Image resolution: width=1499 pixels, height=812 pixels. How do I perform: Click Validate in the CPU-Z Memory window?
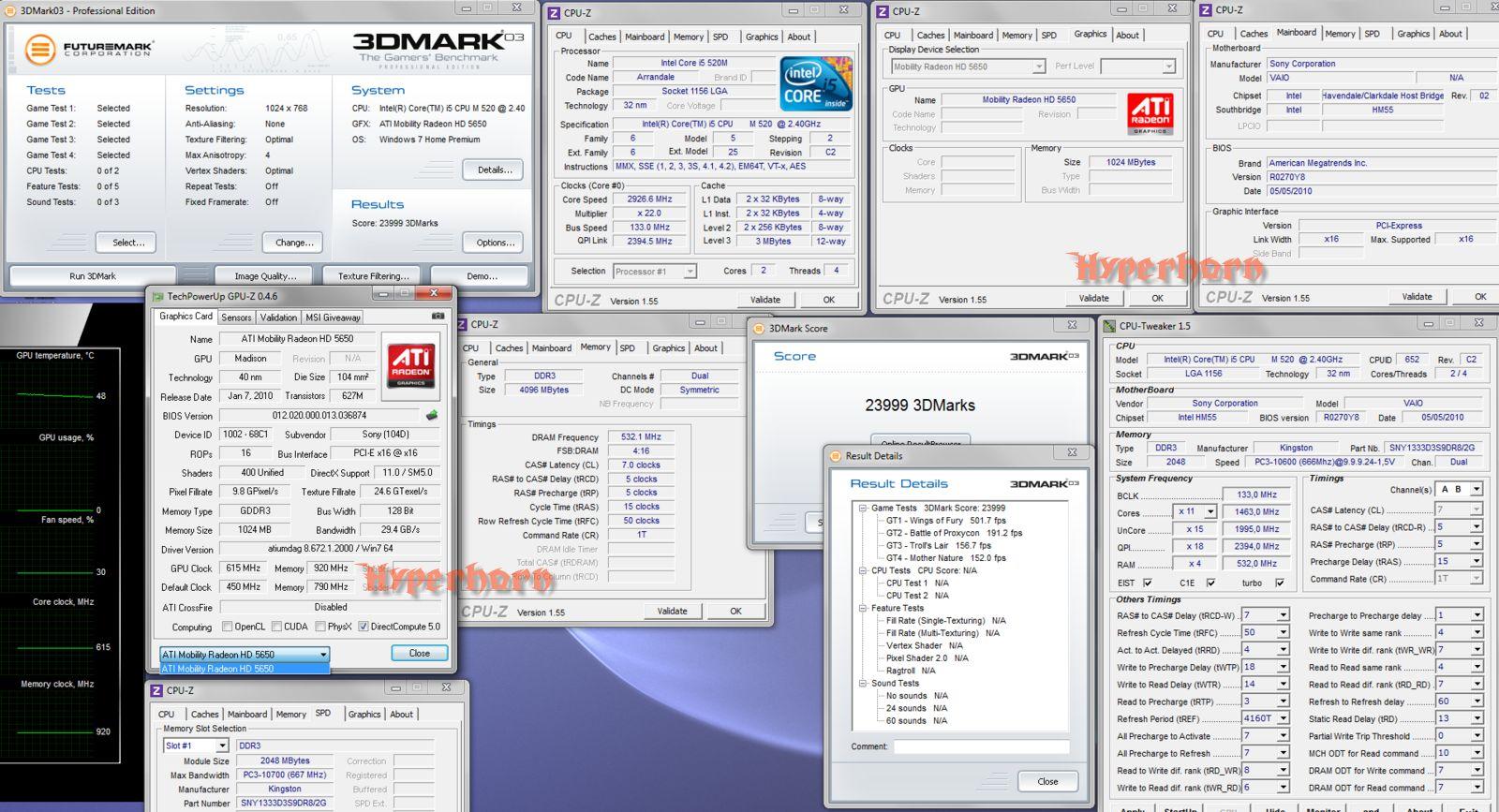672,611
